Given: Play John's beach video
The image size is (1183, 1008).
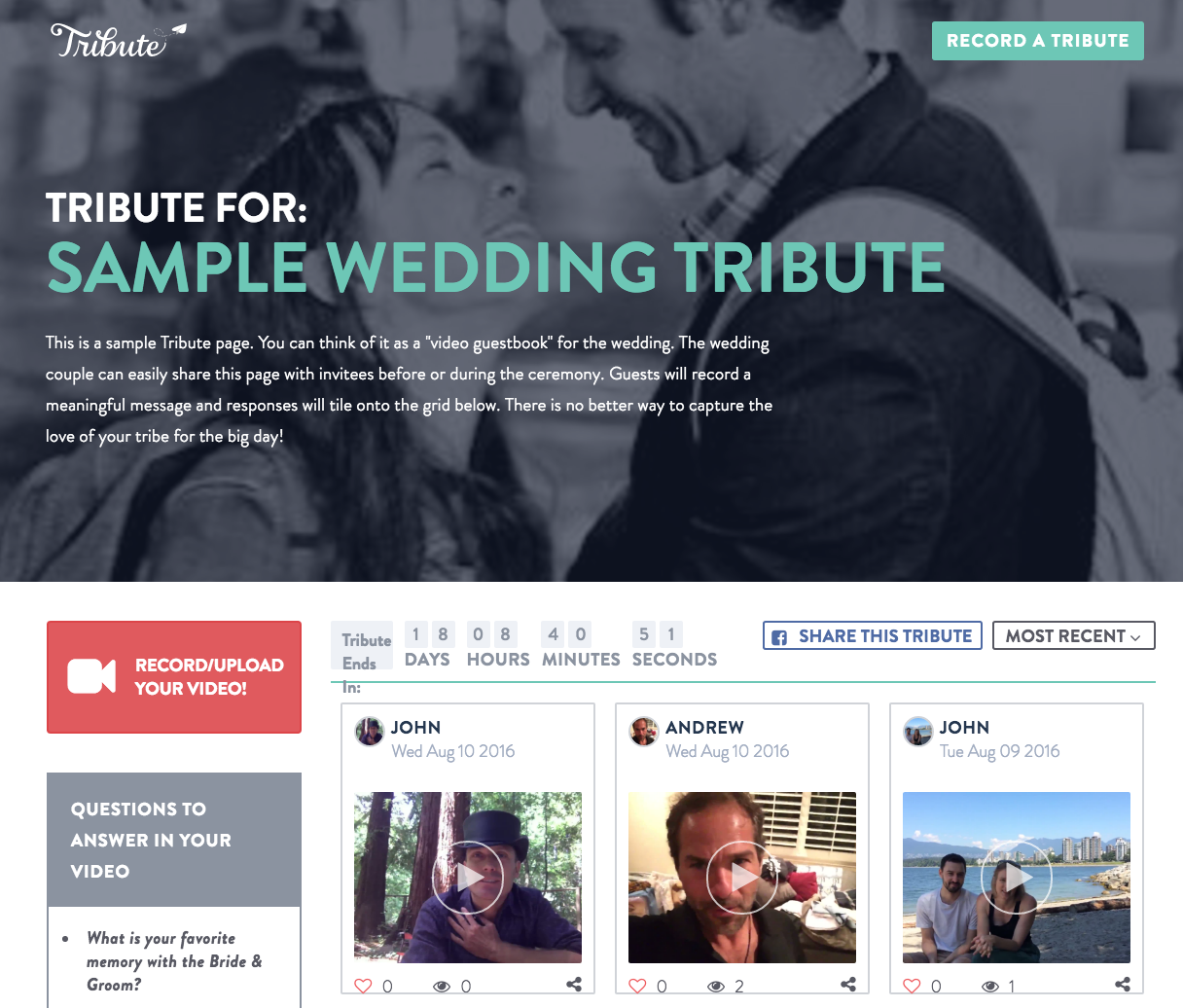Looking at the screenshot, I should [1017, 878].
